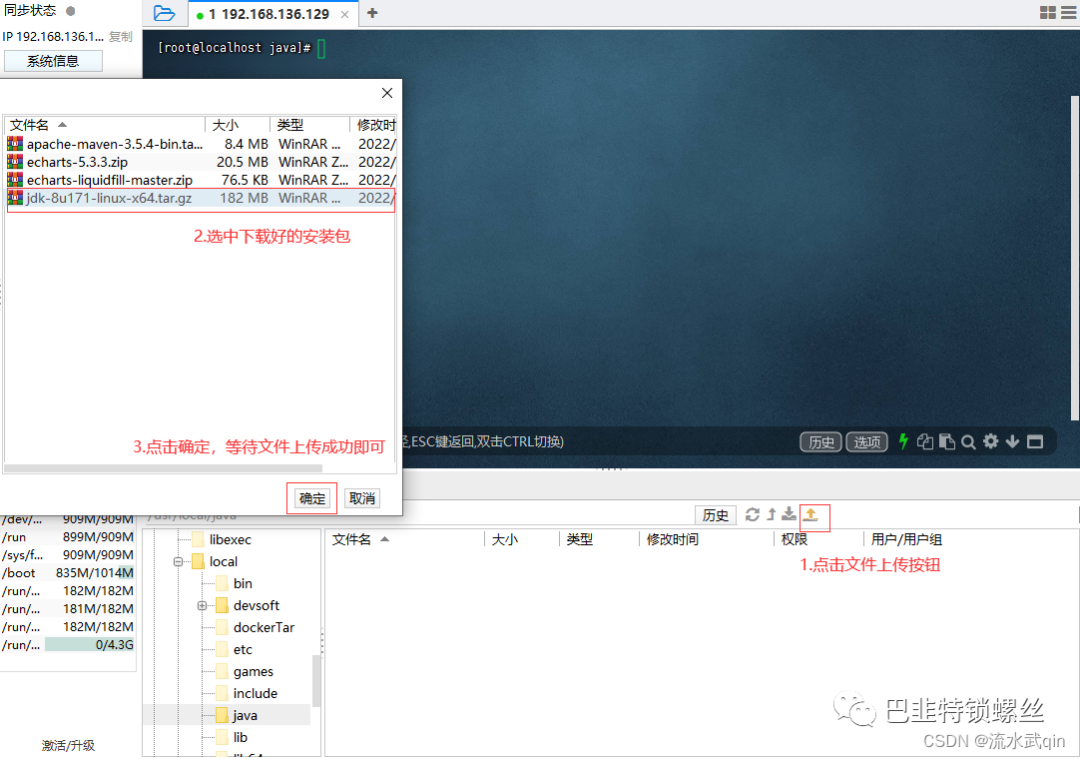Open 系统信息 system info
Viewport: 1080px width, 759px height.
coord(53,61)
